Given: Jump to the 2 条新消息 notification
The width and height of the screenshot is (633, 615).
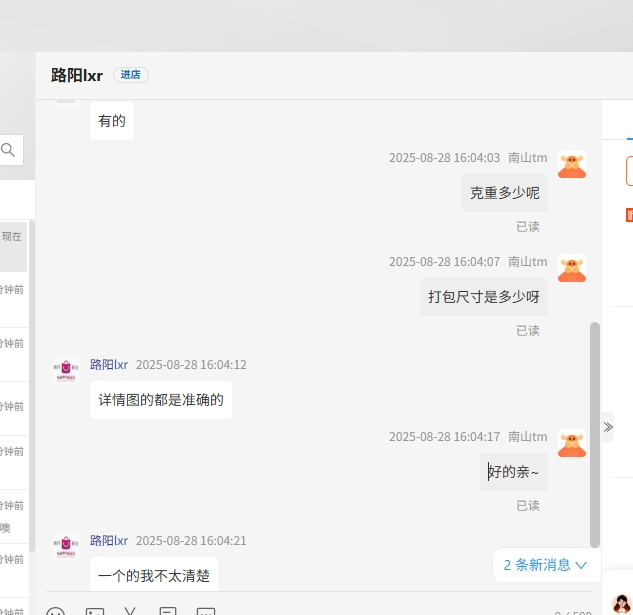Looking at the screenshot, I should (x=545, y=565).
